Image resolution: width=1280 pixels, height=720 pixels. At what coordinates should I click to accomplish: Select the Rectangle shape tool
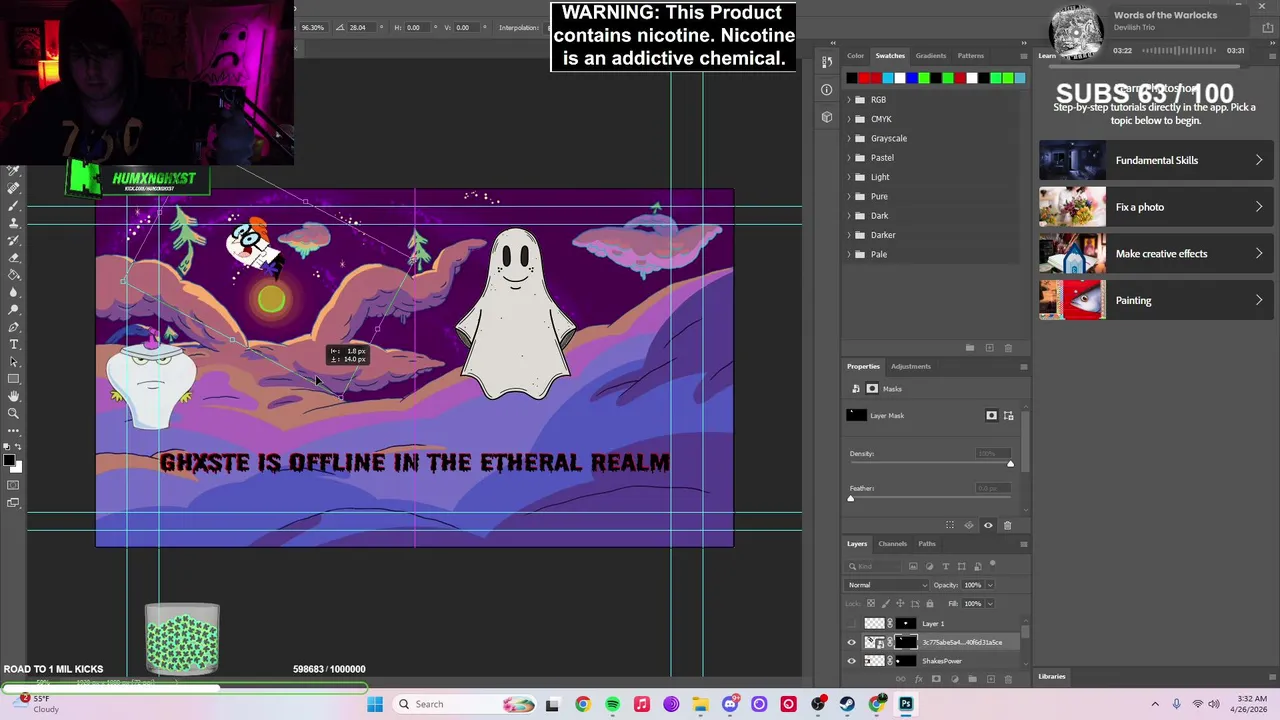tap(14, 379)
